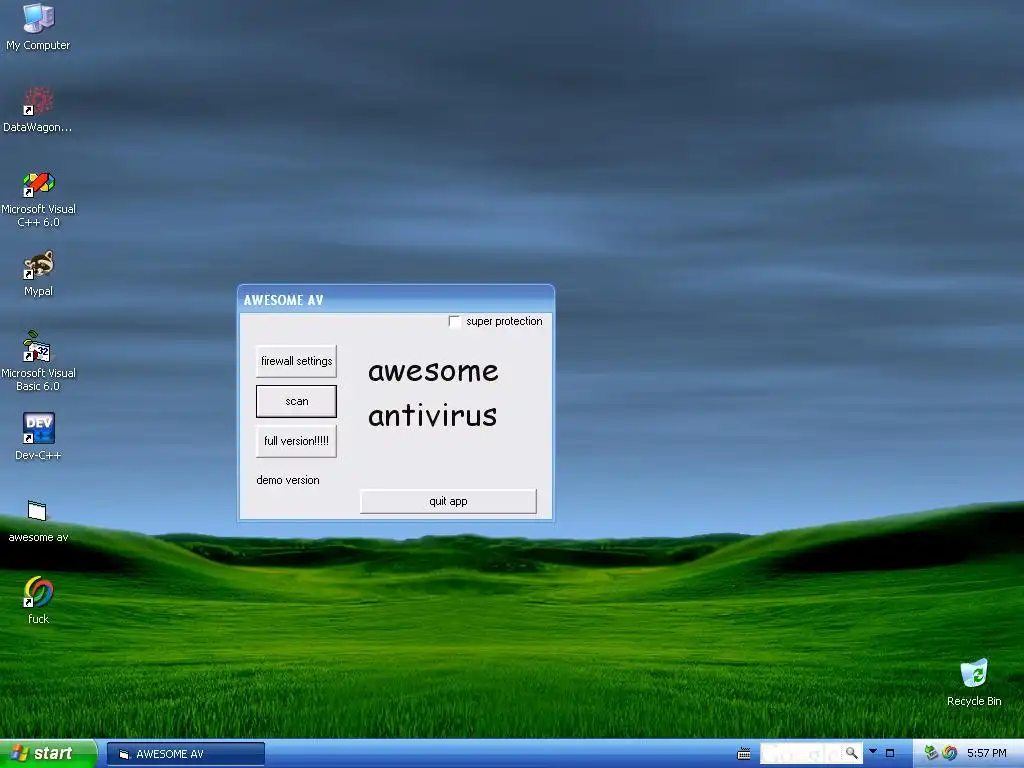Open the My Computer desktop icon

point(38,27)
